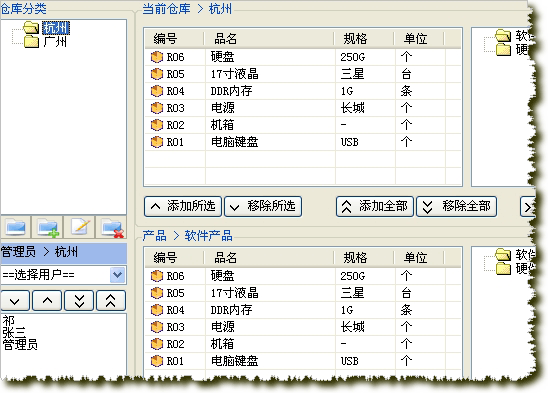Click the 移除所选 button

click(x=263, y=206)
